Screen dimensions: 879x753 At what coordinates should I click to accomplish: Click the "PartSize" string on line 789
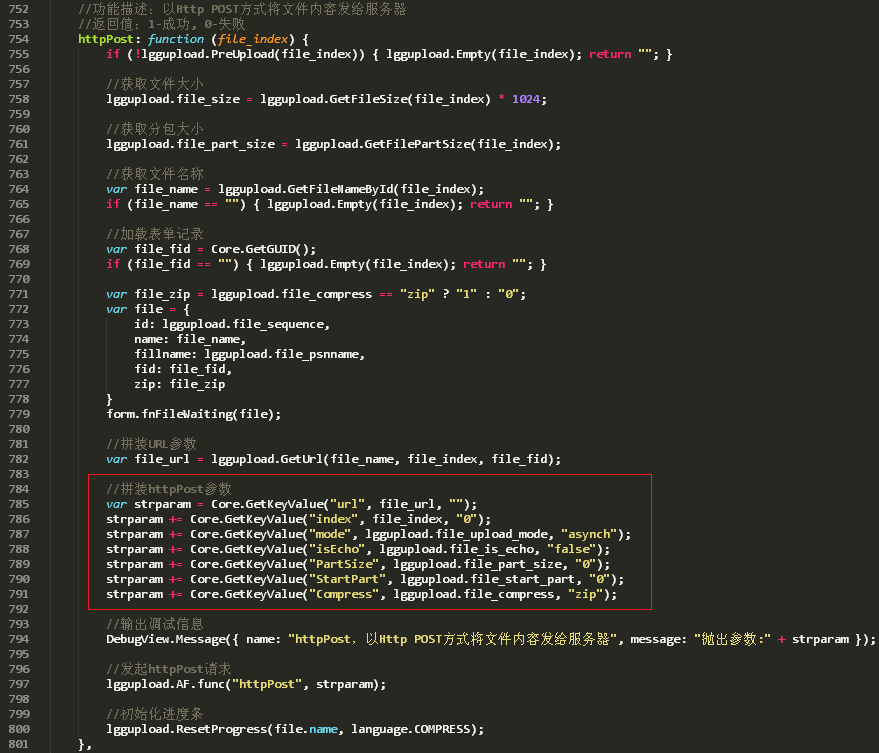point(344,564)
